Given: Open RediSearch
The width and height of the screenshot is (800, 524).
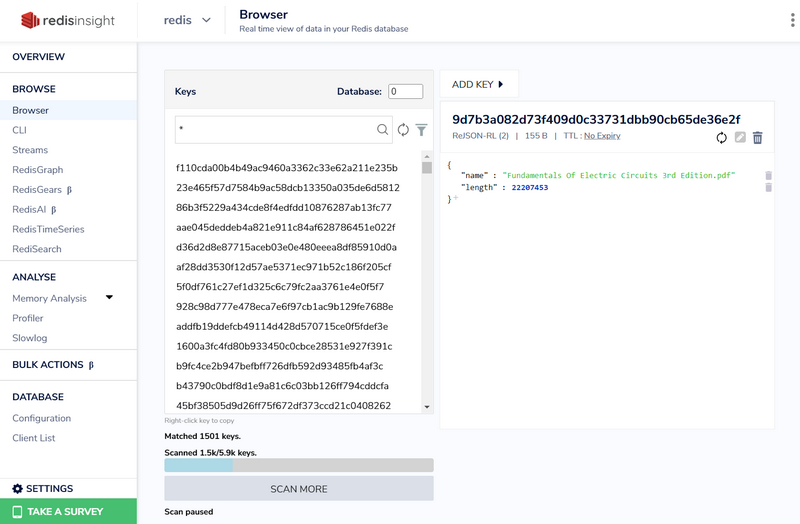Looking at the screenshot, I should pyautogui.click(x=37, y=249).
